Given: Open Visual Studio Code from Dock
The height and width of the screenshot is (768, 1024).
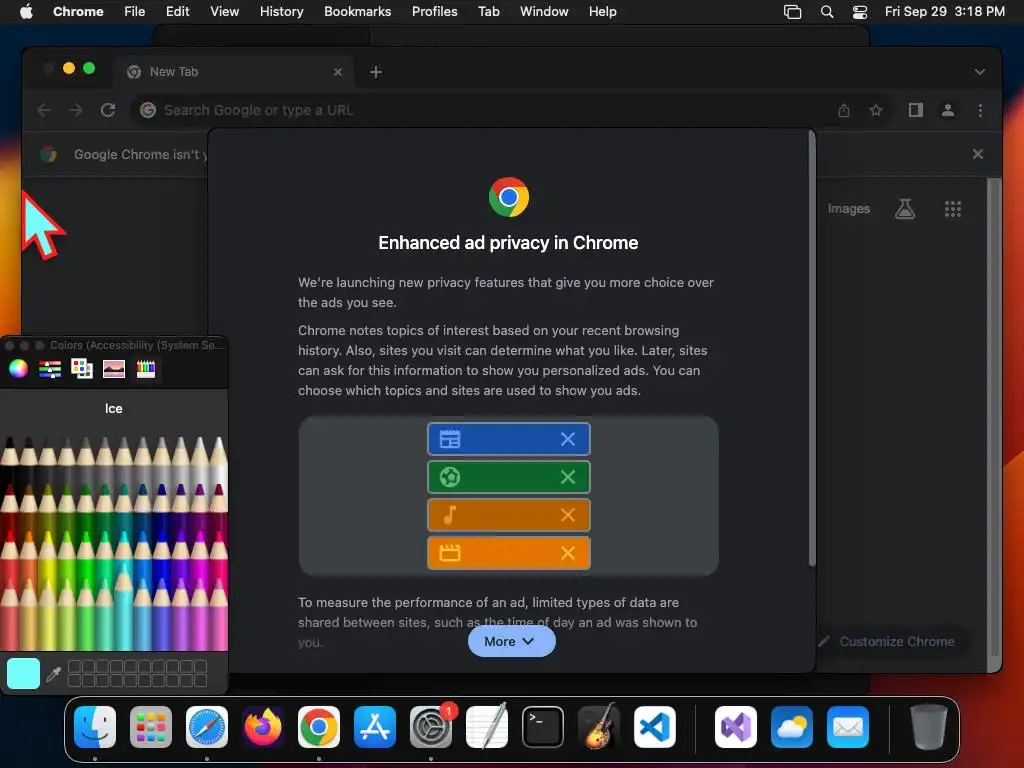Looking at the screenshot, I should (x=654, y=727).
